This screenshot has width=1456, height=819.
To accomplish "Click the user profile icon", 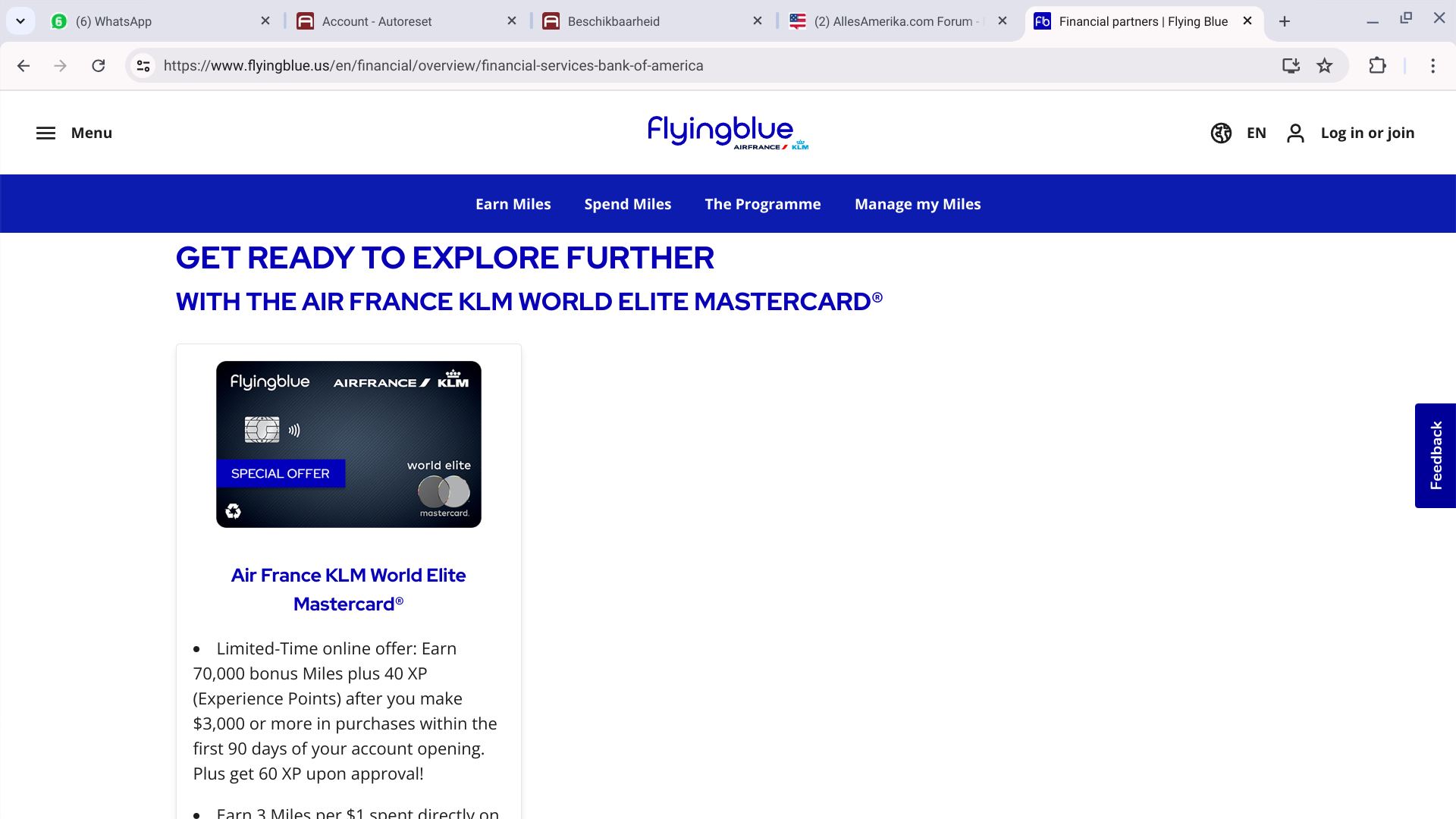I will click(1295, 133).
